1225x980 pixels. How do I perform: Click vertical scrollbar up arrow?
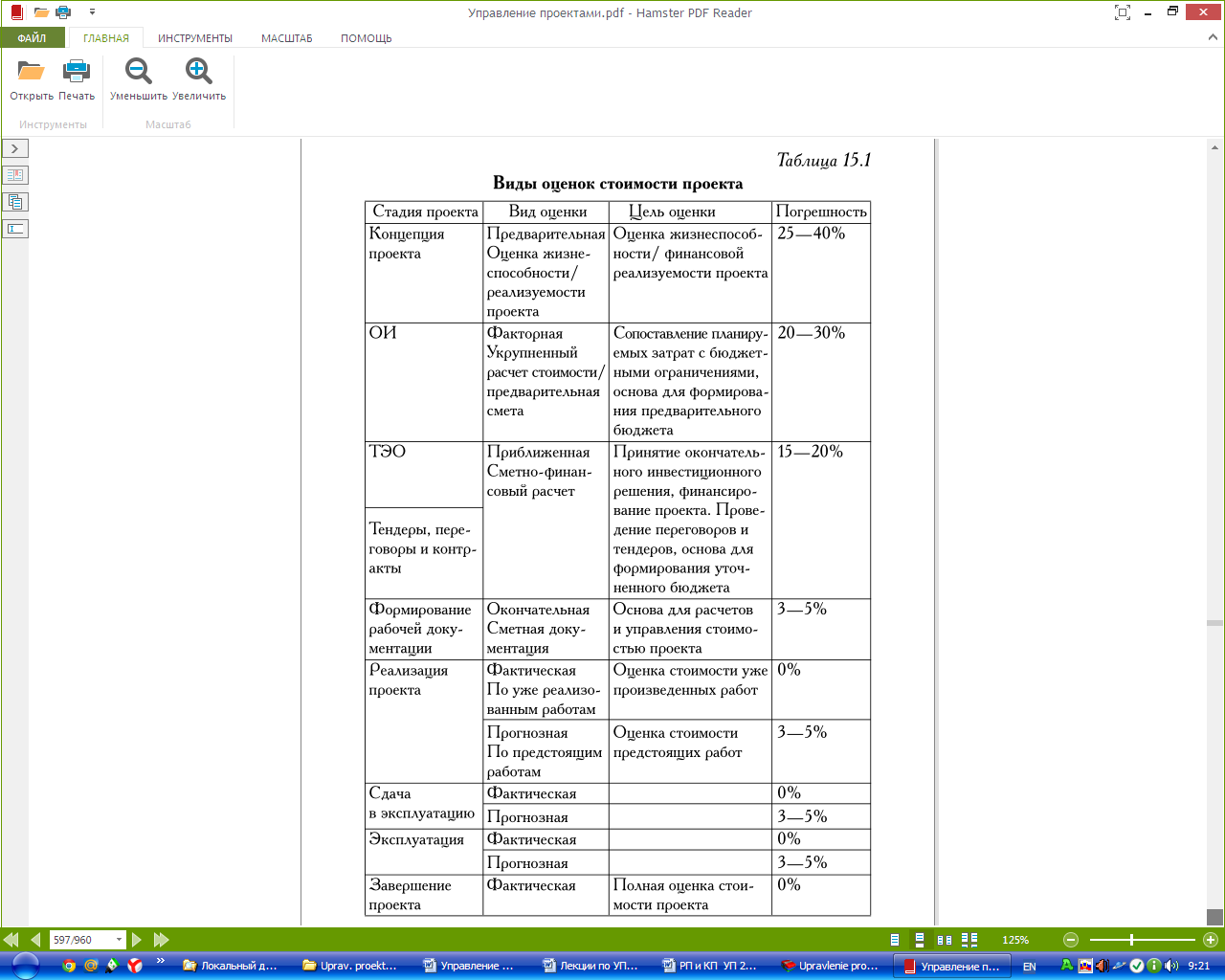[1215, 147]
